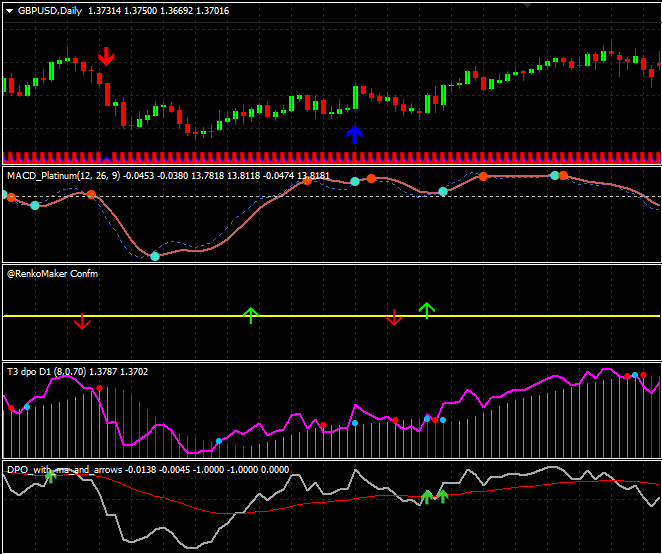
Task: Open the chart dropdown triangle beside GBPUSD,Daily
Action: click(9, 11)
